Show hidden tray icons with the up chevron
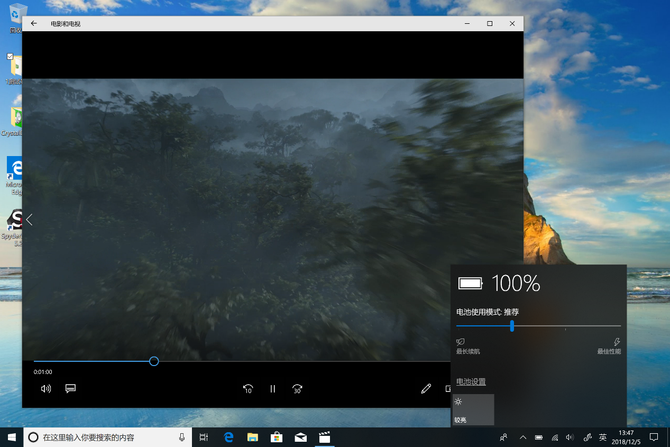670x447 pixels. point(523,437)
